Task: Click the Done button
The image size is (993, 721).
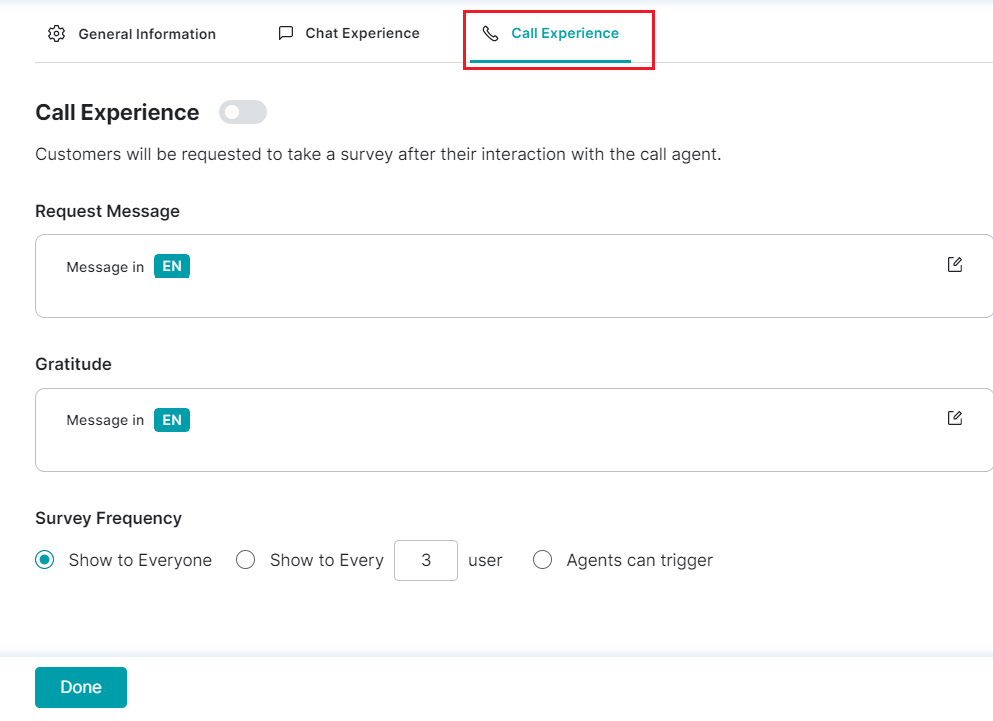Action: [81, 687]
